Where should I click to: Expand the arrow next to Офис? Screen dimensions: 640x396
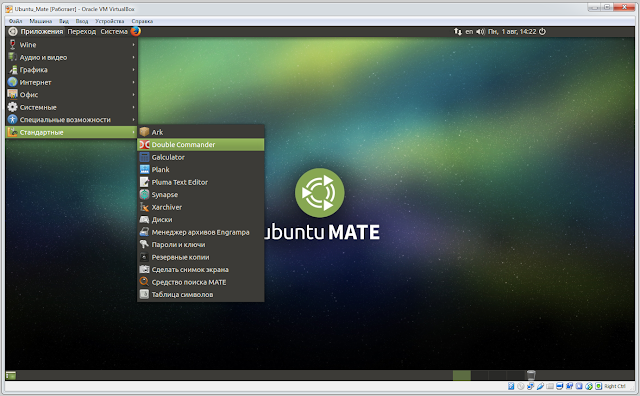133,95
